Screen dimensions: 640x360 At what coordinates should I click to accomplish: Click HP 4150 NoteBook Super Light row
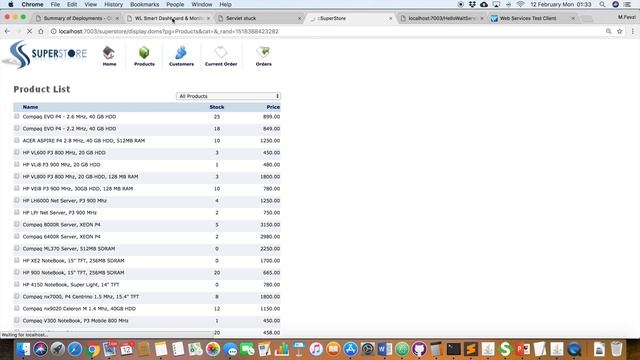147,284
